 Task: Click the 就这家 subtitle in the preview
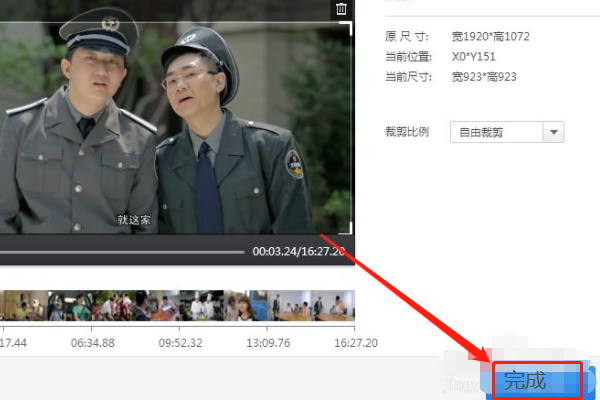pos(134,220)
